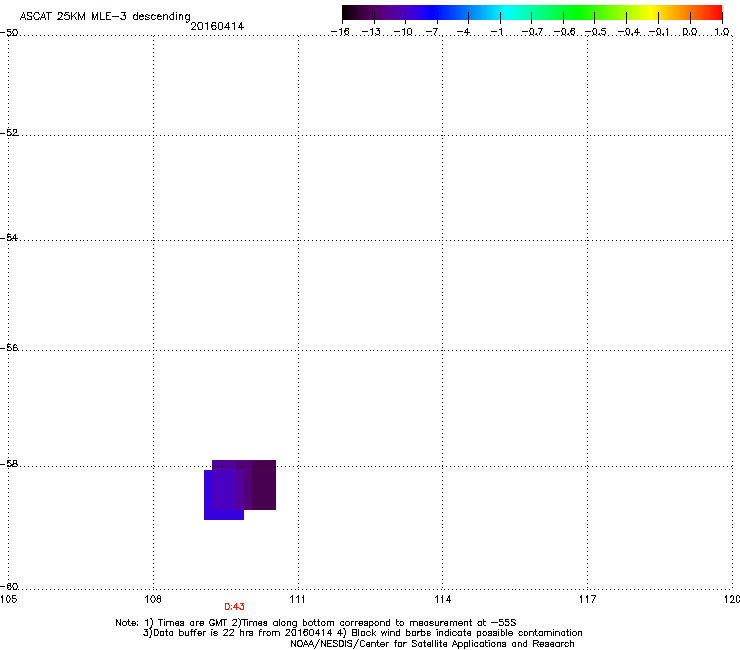This screenshot has height=650, width=740.
Task: Click the note line about Times are GMT
Action: tap(316, 623)
